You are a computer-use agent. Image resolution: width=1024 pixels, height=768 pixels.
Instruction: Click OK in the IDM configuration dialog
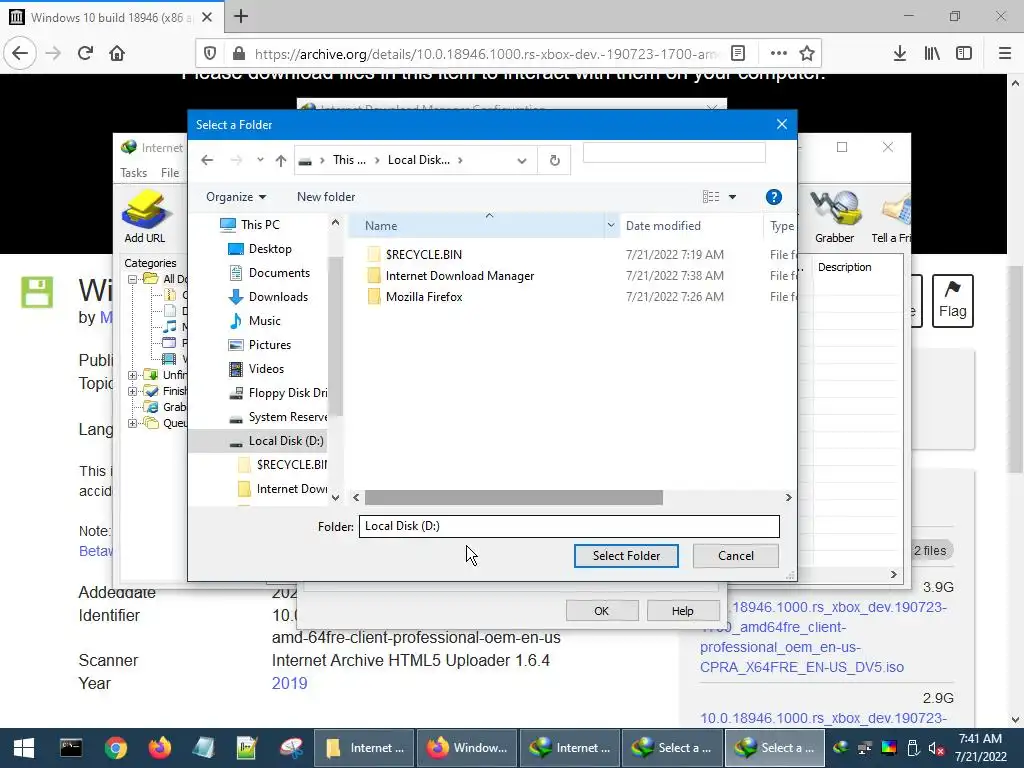(601, 611)
